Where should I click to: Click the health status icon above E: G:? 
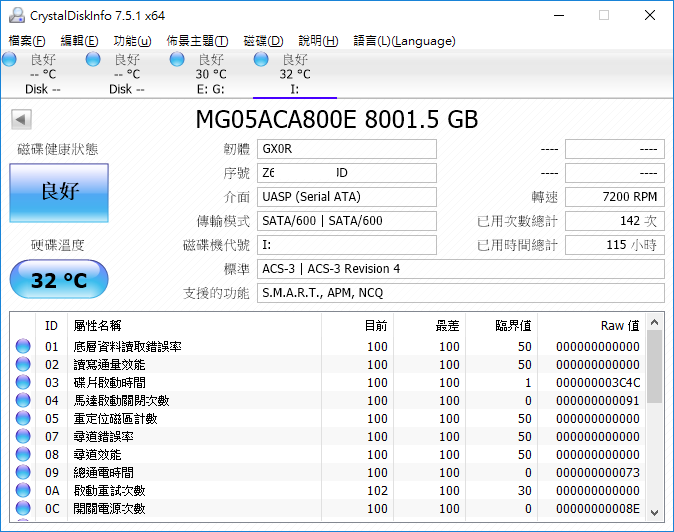pyautogui.click(x=177, y=59)
